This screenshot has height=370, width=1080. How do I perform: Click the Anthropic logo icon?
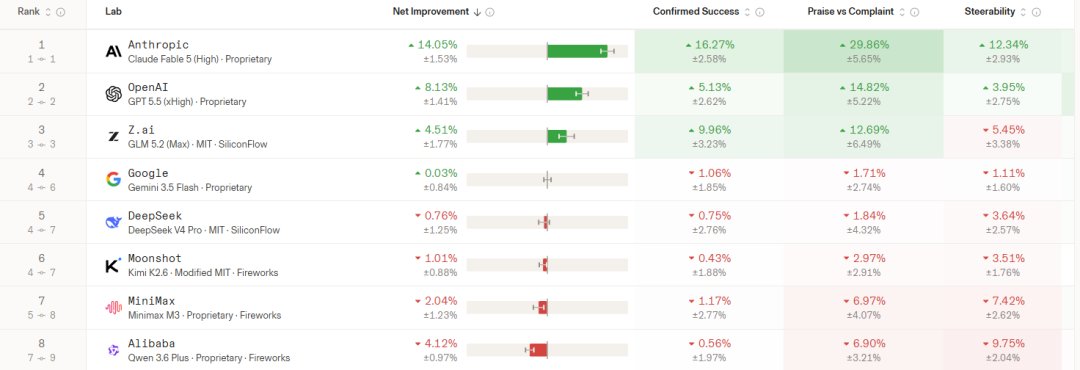tap(114, 52)
